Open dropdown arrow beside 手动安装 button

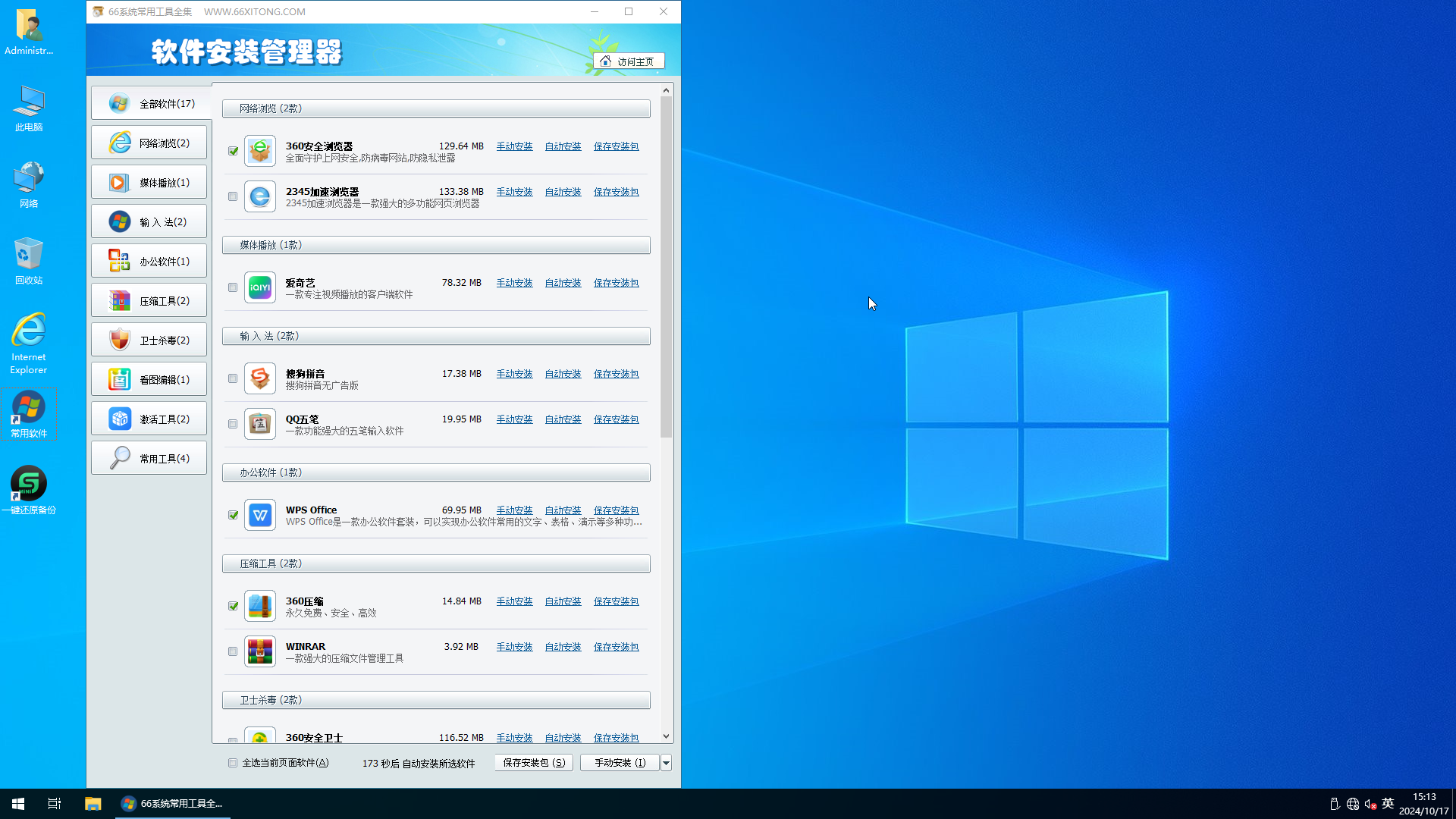[x=666, y=763]
